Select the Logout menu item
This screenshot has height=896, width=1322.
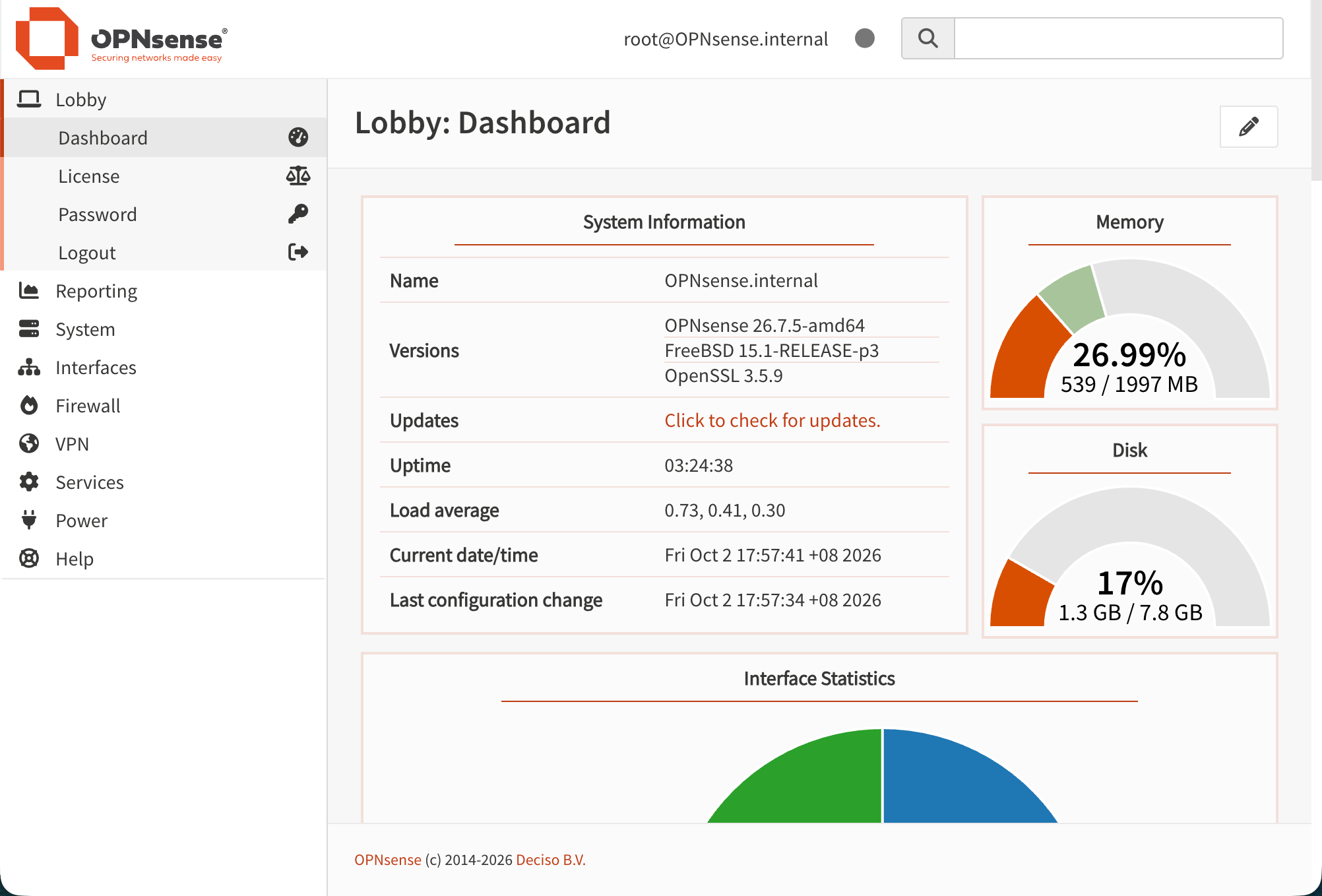click(x=165, y=252)
